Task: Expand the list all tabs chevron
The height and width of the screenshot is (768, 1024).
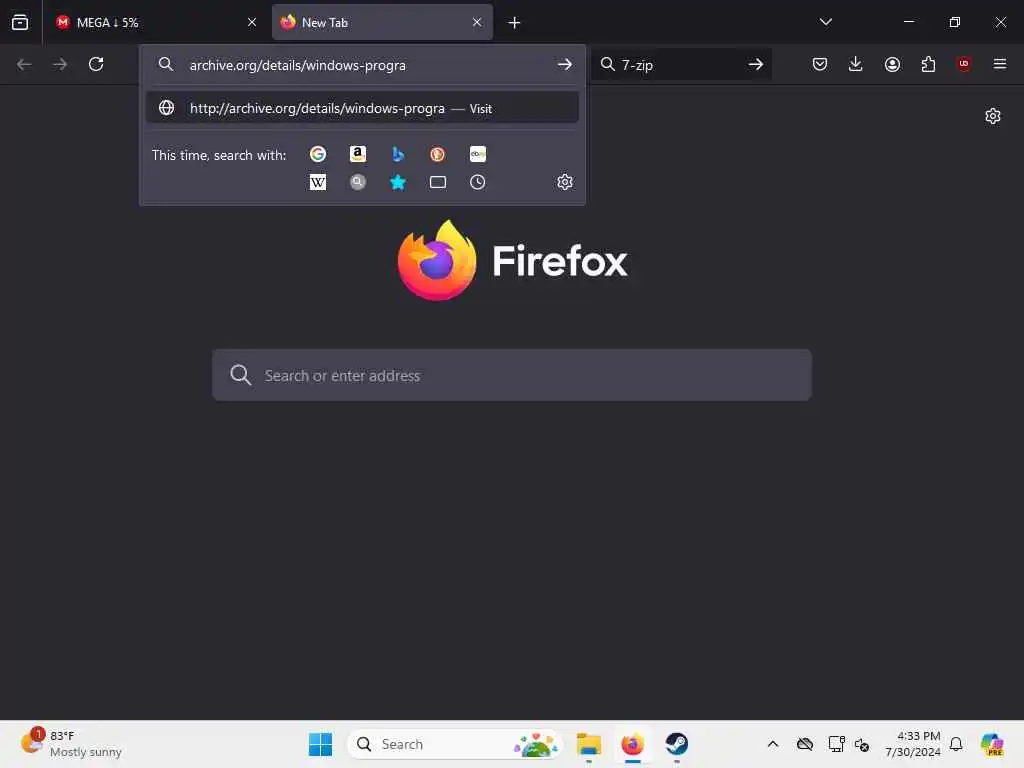Action: tap(825, 22)
